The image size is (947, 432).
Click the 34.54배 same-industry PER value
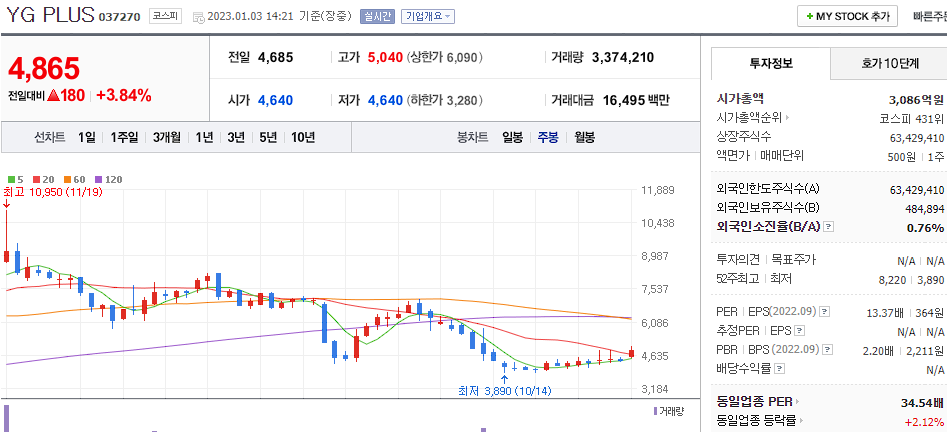point(922,402)
